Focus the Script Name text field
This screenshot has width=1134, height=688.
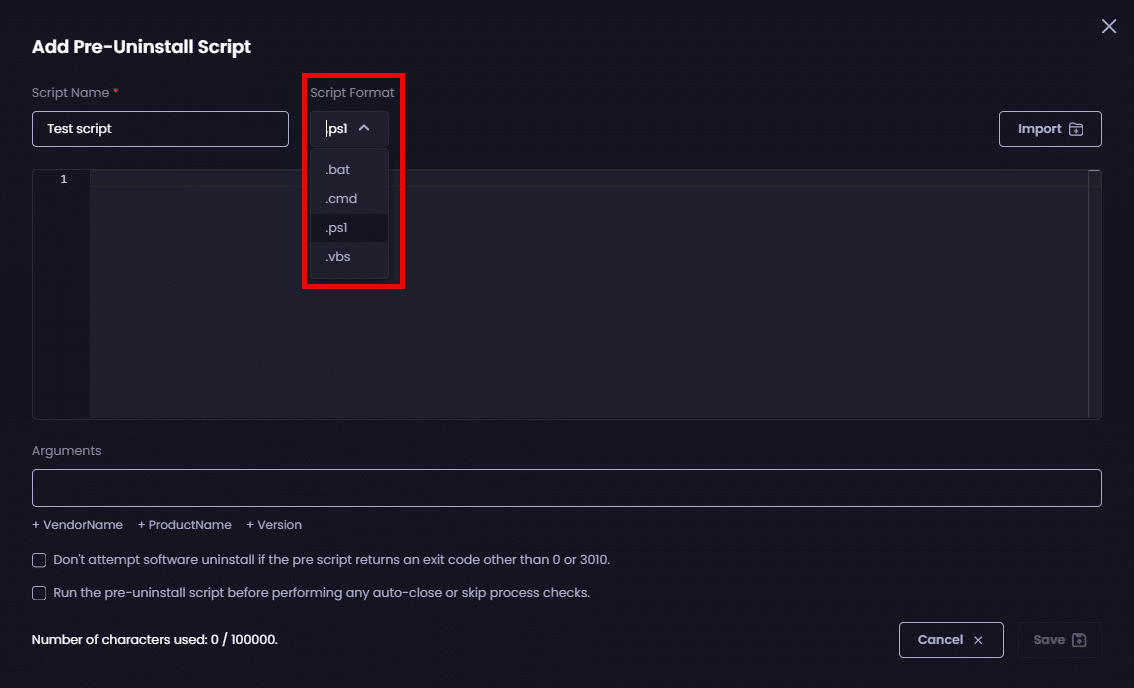coord(160,129)
